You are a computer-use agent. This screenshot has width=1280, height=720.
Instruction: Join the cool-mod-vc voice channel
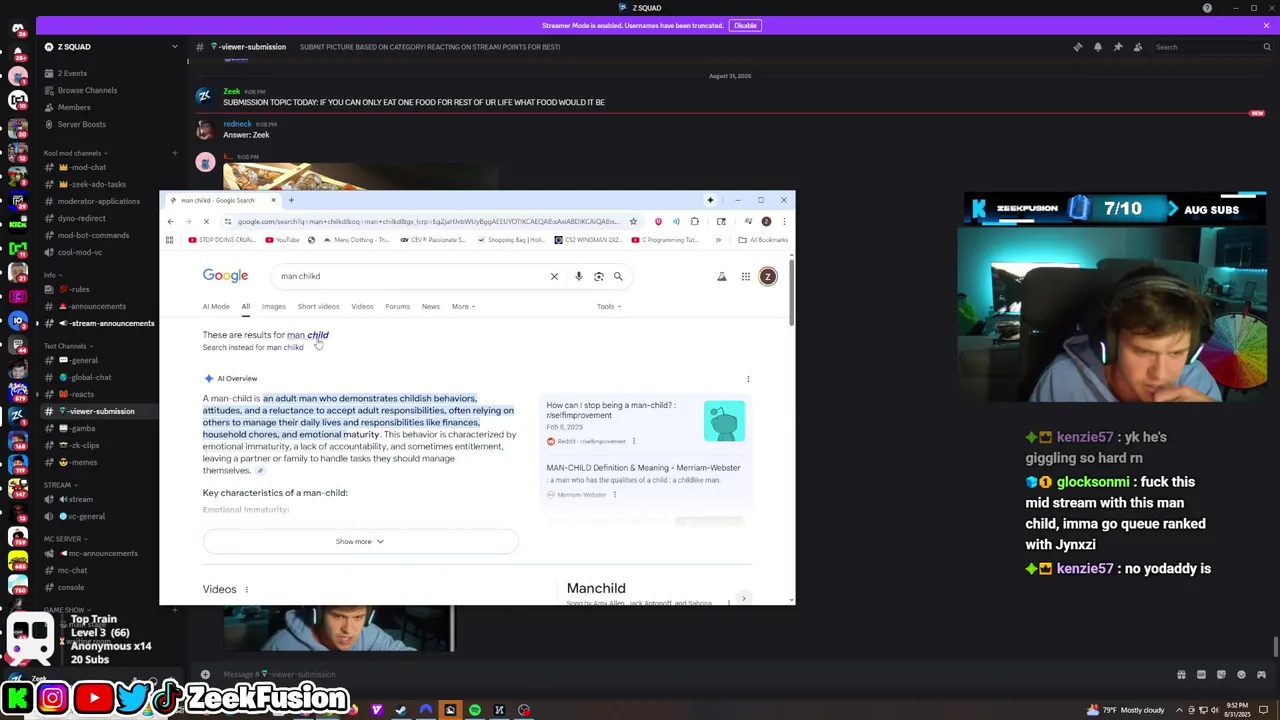80,252
